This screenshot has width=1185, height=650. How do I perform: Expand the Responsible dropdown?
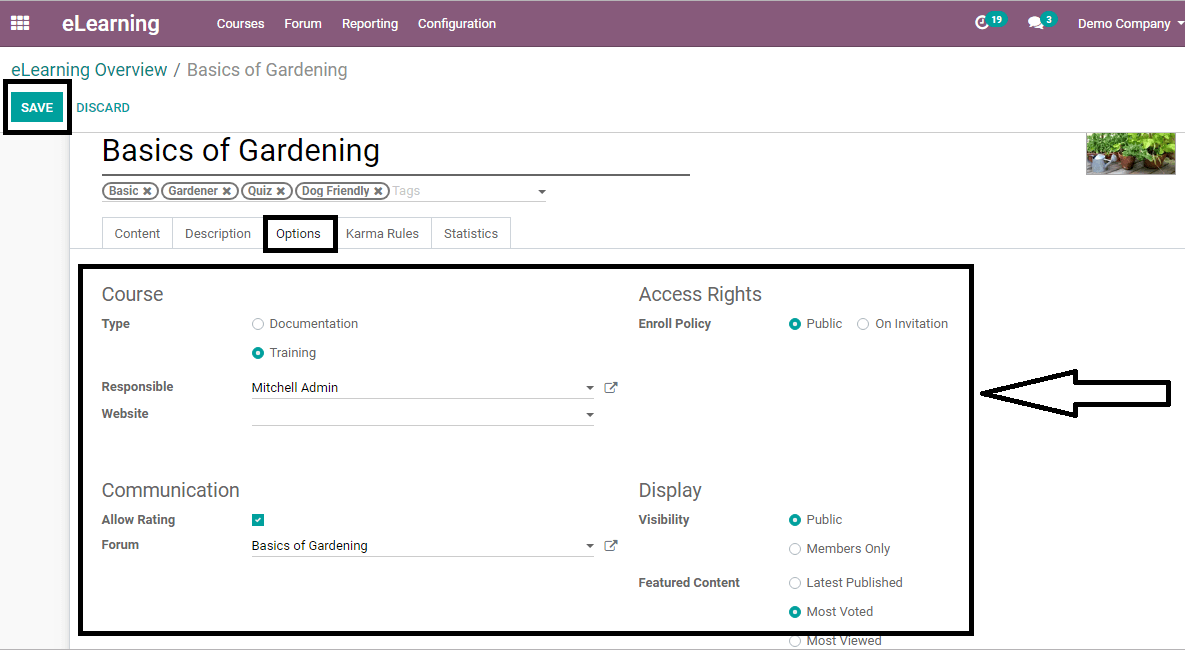coord(589,388)
